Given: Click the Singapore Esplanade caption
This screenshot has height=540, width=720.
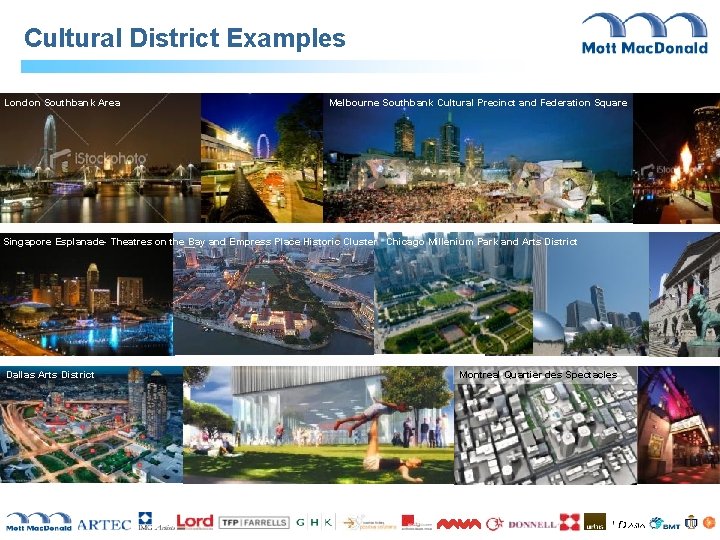Looking at the screenshot, I should 190,242.
